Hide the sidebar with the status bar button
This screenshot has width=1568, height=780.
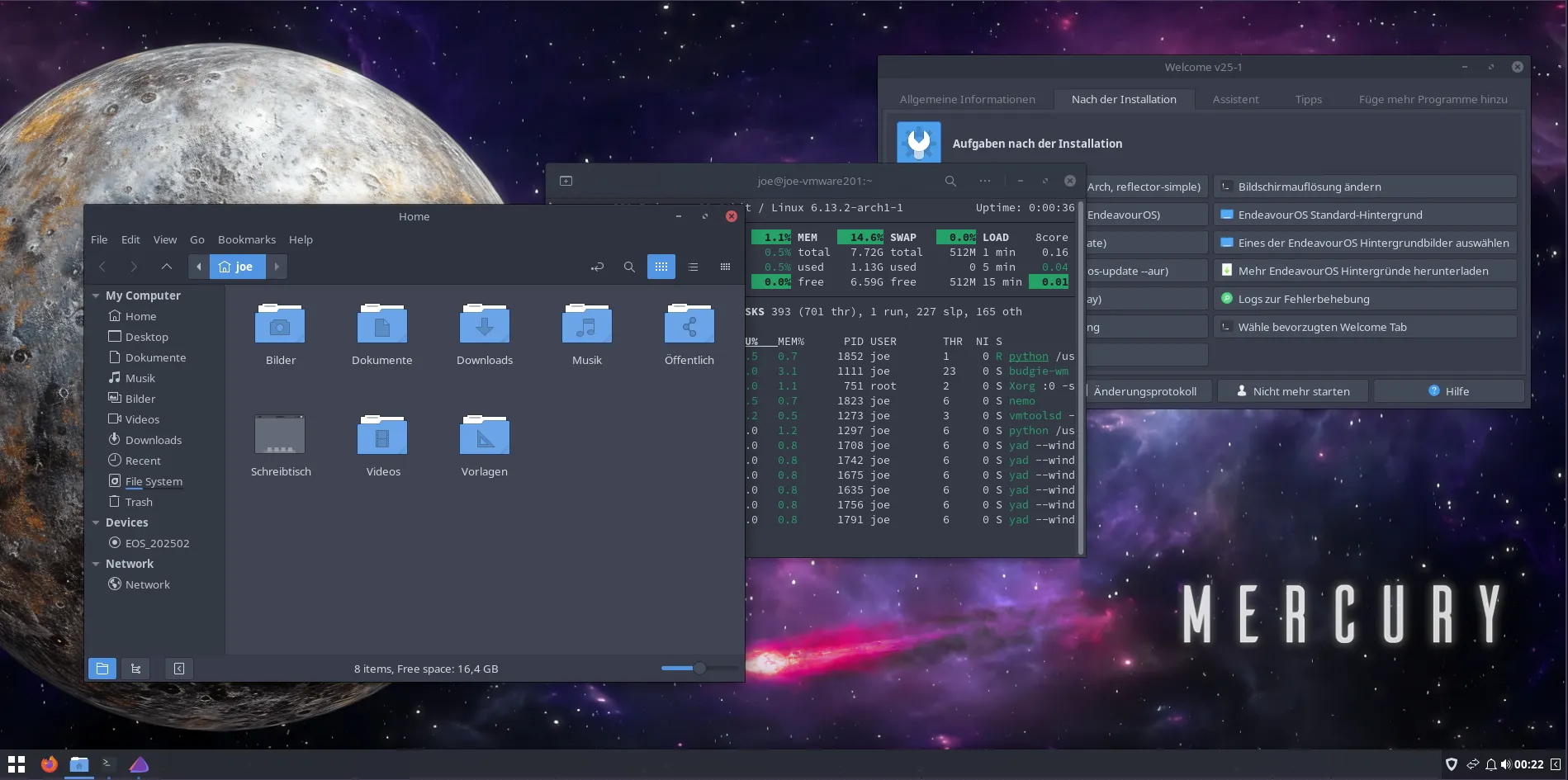179,669
